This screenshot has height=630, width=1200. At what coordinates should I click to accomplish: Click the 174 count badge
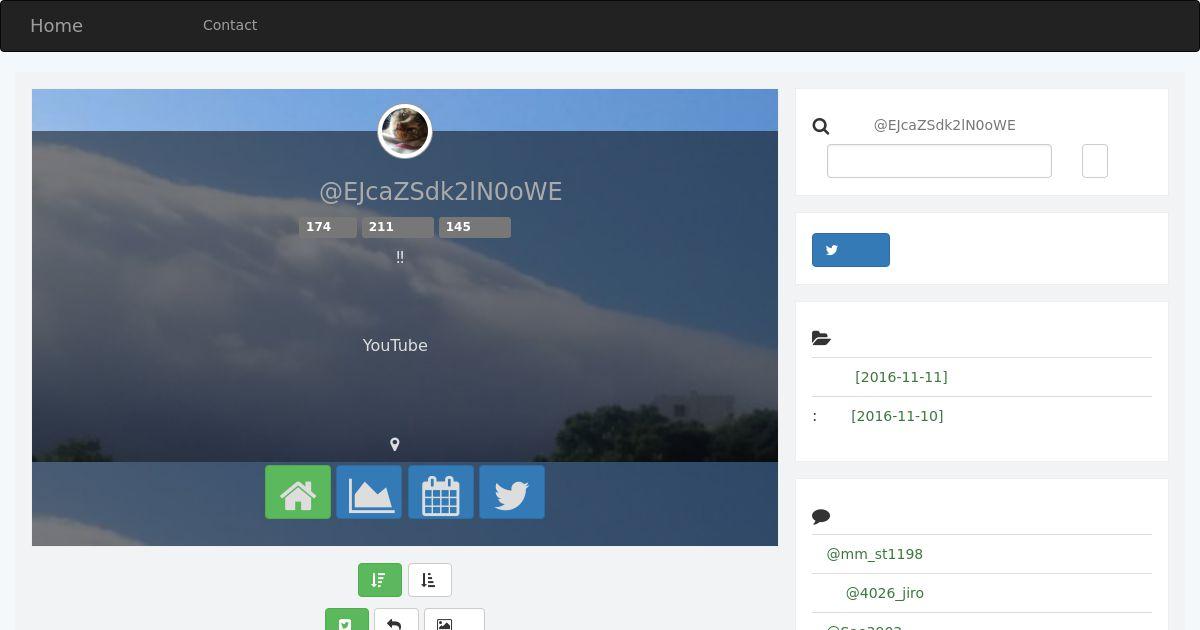point(328,227)
